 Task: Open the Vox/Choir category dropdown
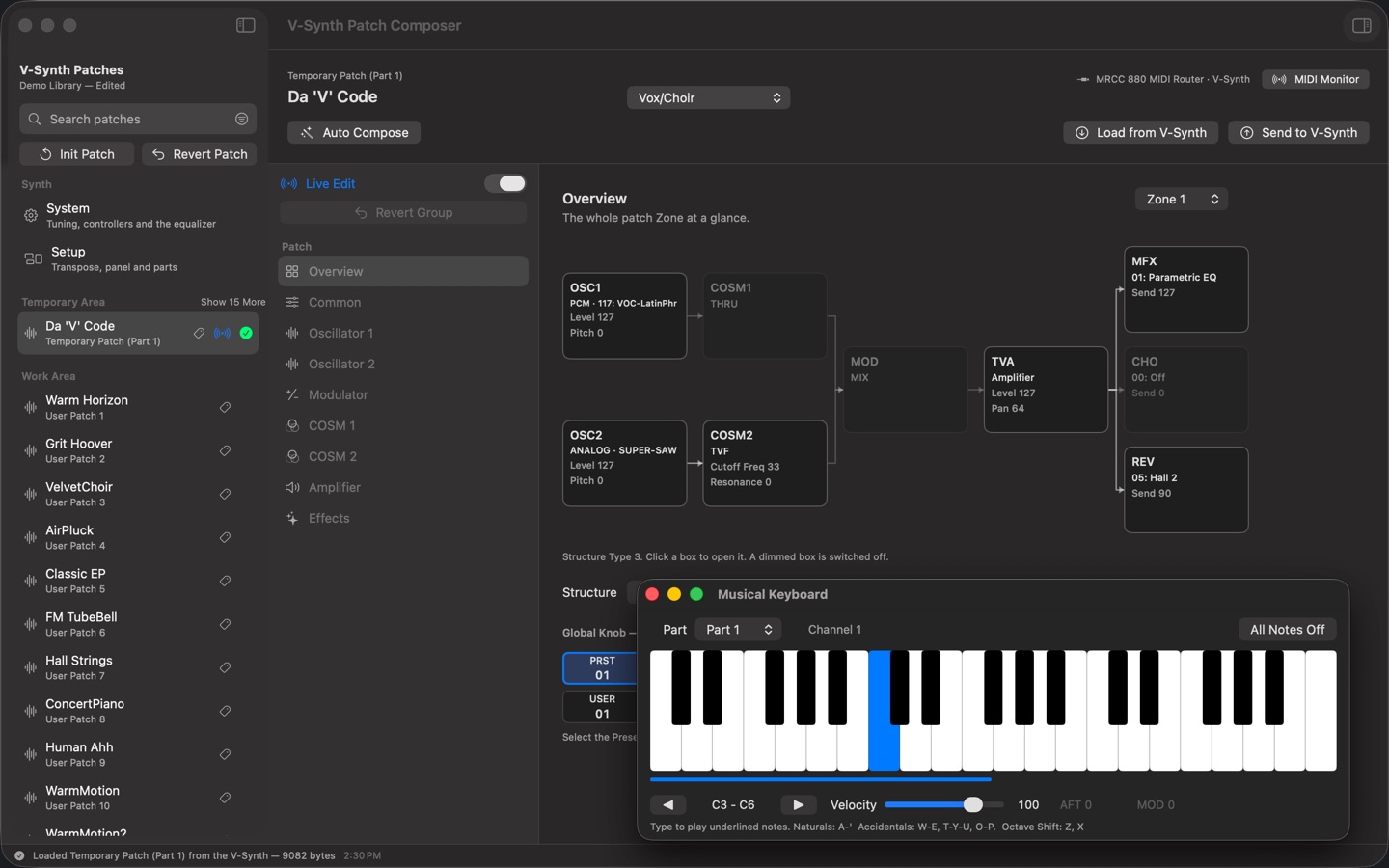click(x=709, y=97)
